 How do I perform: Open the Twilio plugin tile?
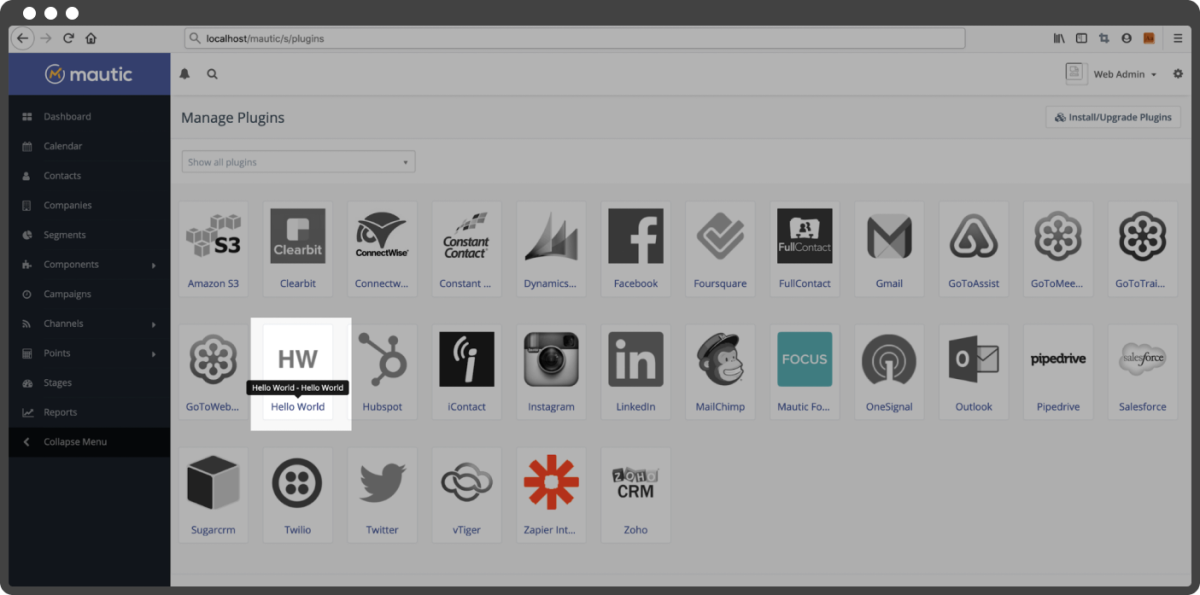pyautogui.click(x=298, y=494)
